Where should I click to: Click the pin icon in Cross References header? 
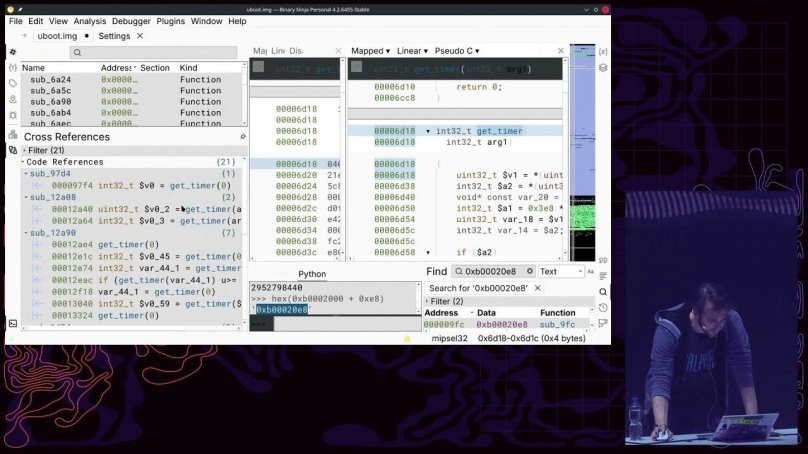tap(242, 137)
